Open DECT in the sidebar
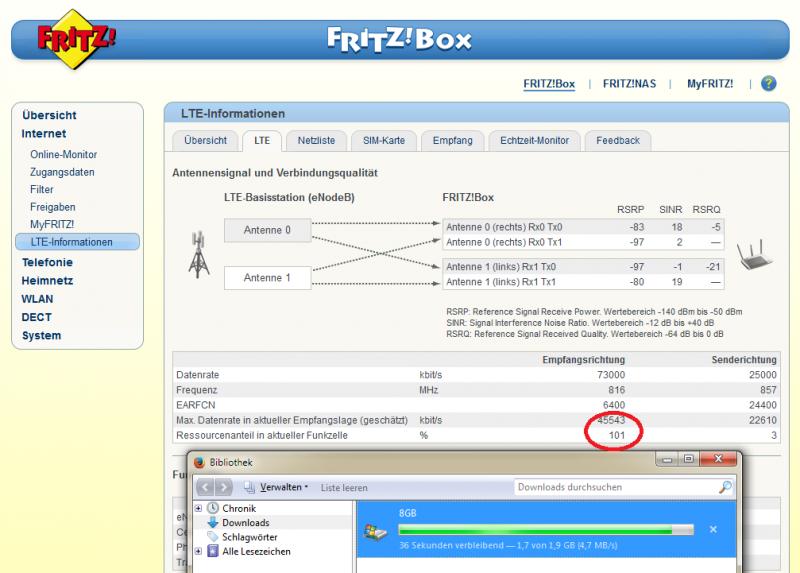The width and height of the screenshot is (800, 573). (x=36, y=317)
